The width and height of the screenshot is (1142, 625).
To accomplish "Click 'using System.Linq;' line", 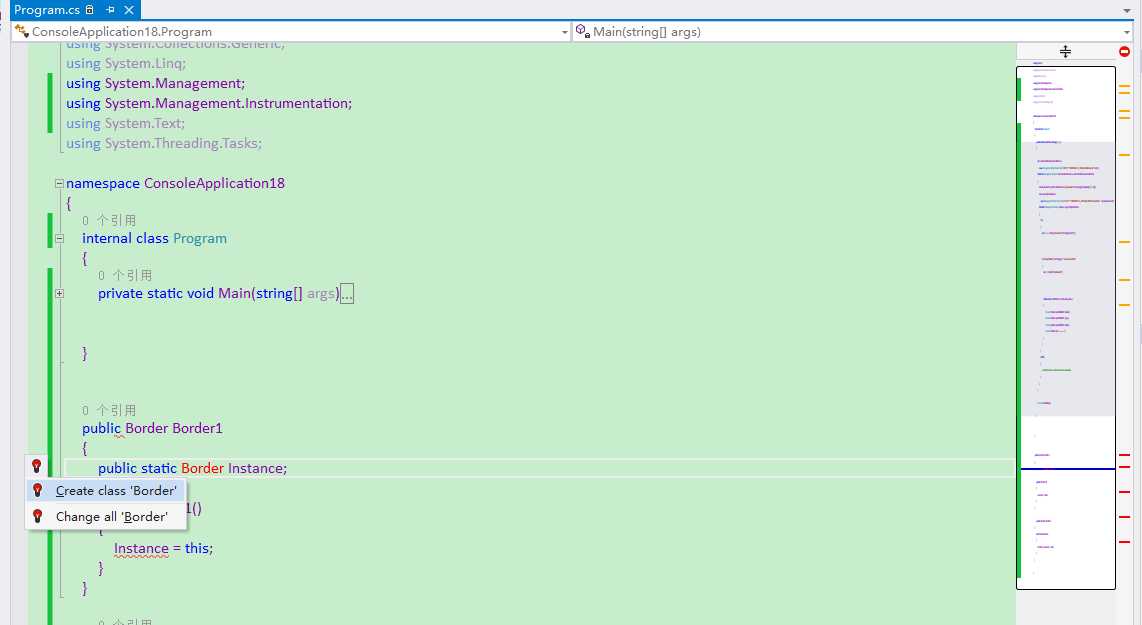I will click(x=126, y=63).
